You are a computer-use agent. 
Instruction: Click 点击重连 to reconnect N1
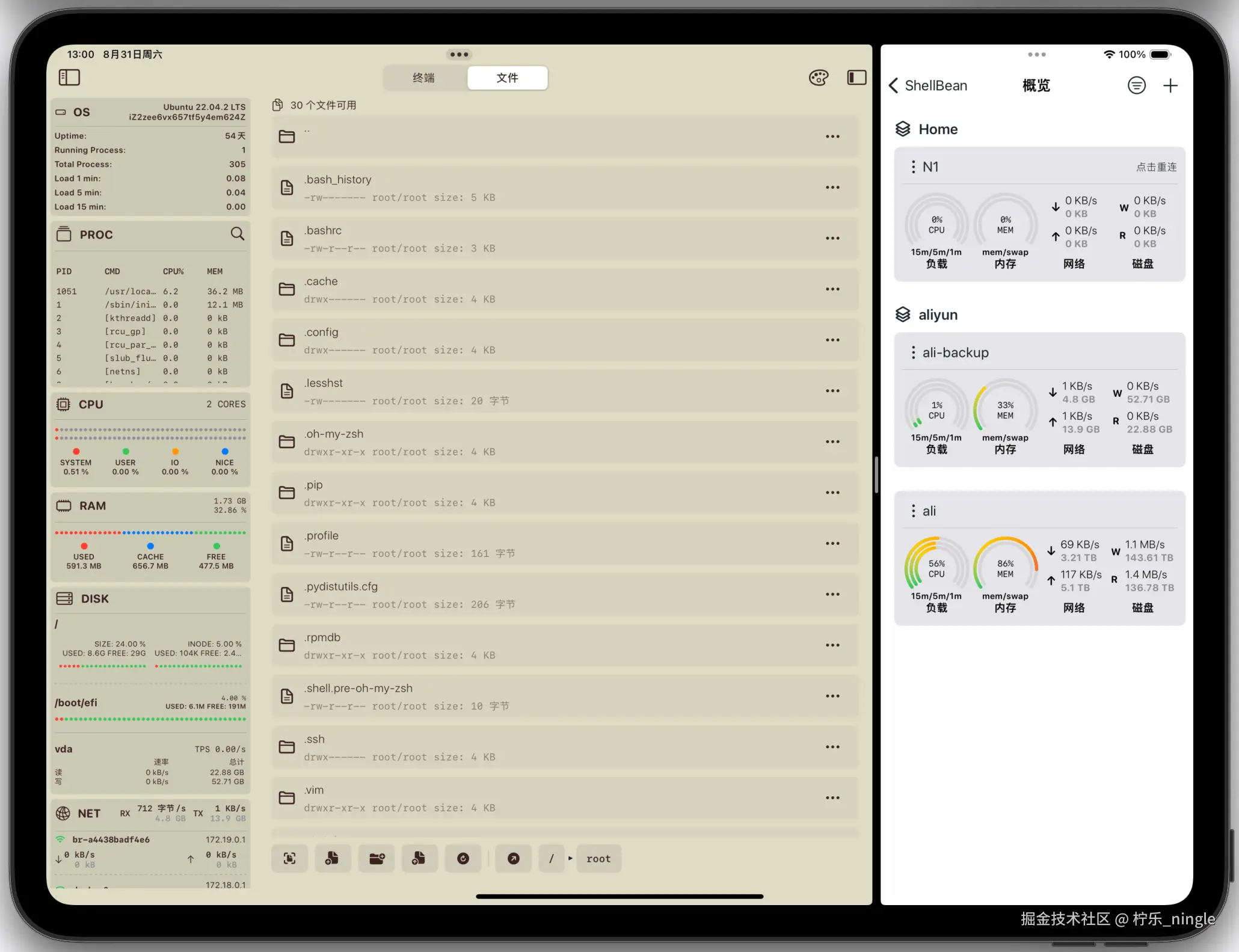pos(1155,167)
